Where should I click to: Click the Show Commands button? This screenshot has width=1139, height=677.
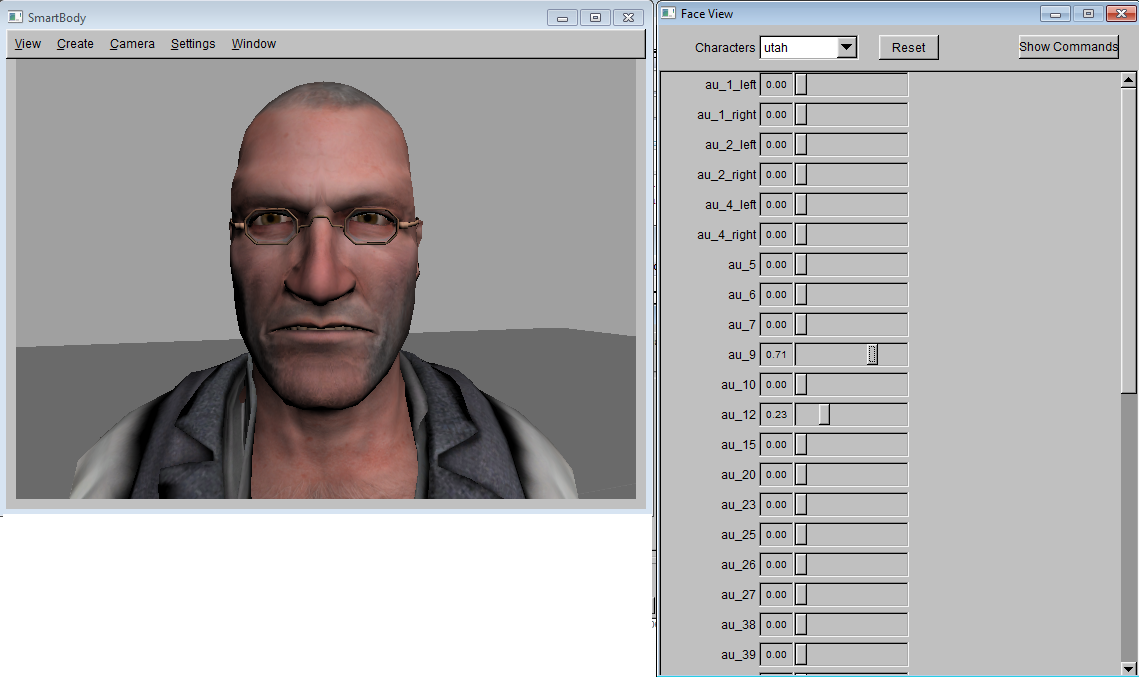tap(1068, 46)
